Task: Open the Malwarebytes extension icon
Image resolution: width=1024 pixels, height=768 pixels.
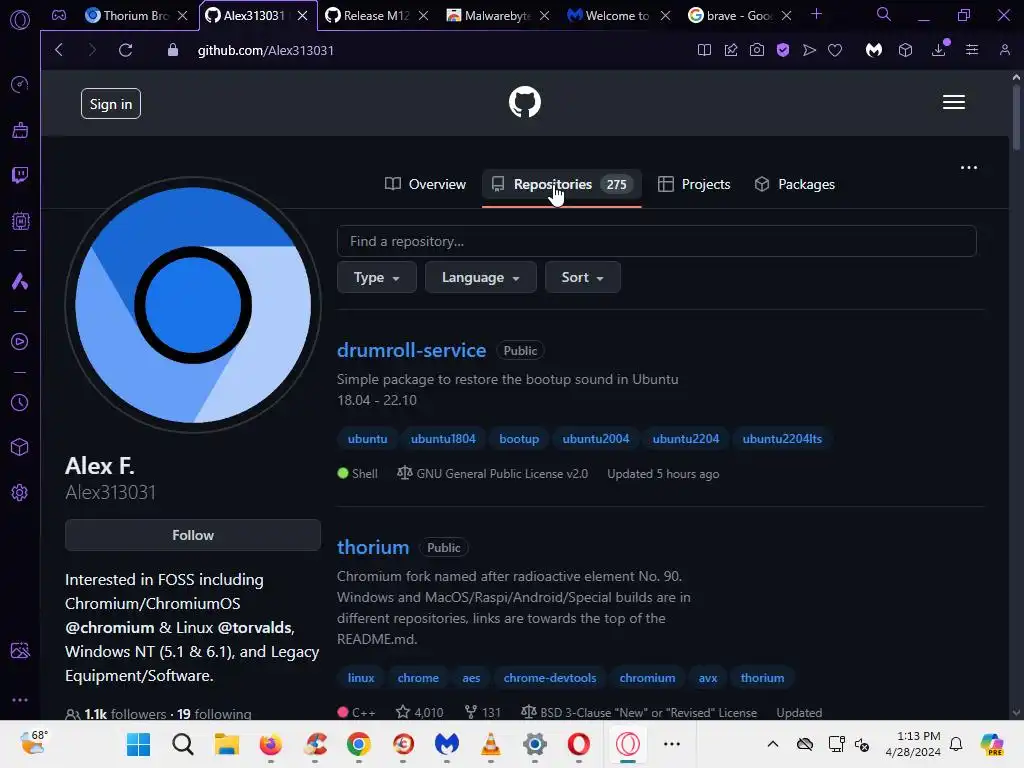Action: 874,50
